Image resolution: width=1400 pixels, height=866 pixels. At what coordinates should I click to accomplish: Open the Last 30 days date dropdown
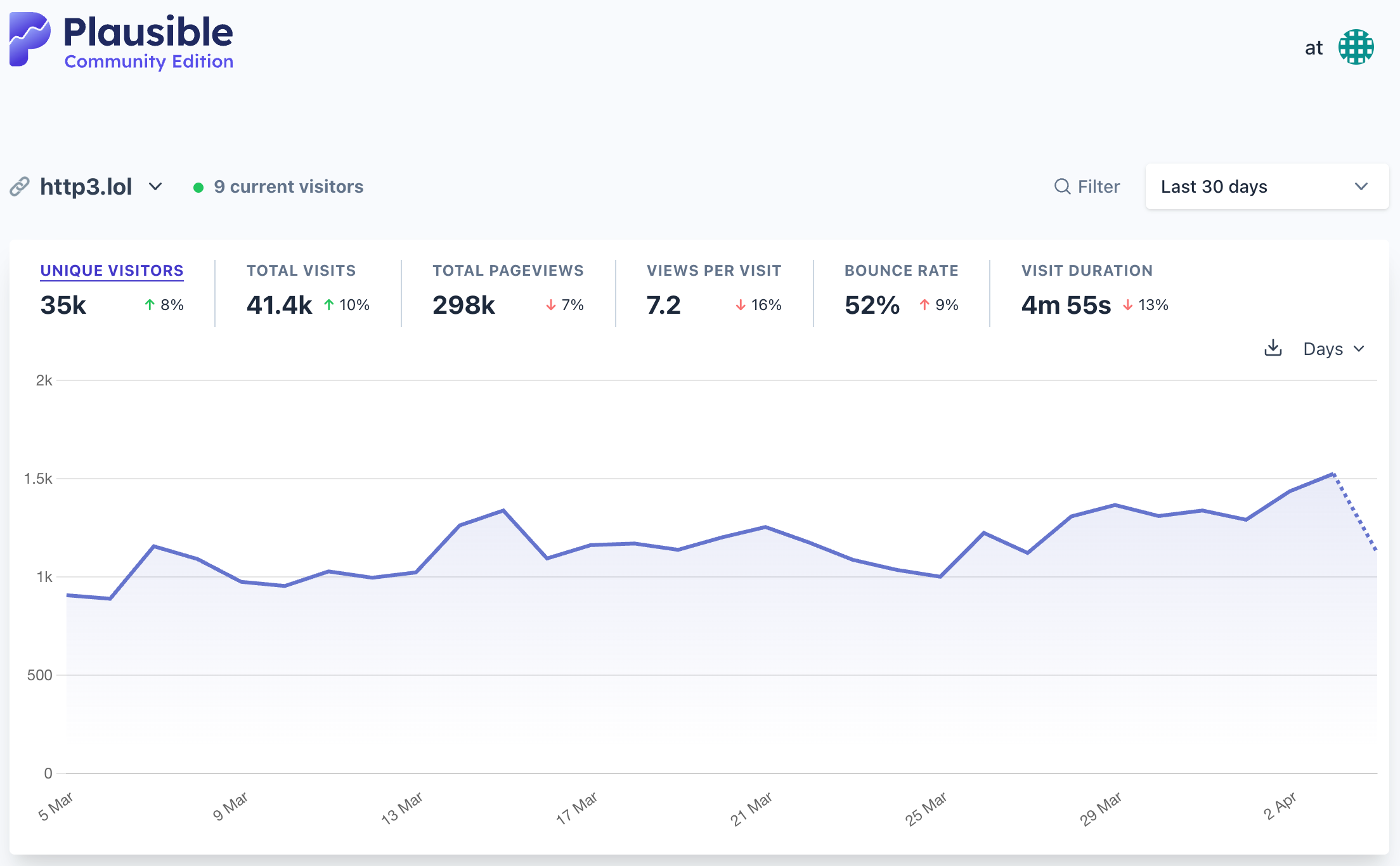coord(1266,186)
